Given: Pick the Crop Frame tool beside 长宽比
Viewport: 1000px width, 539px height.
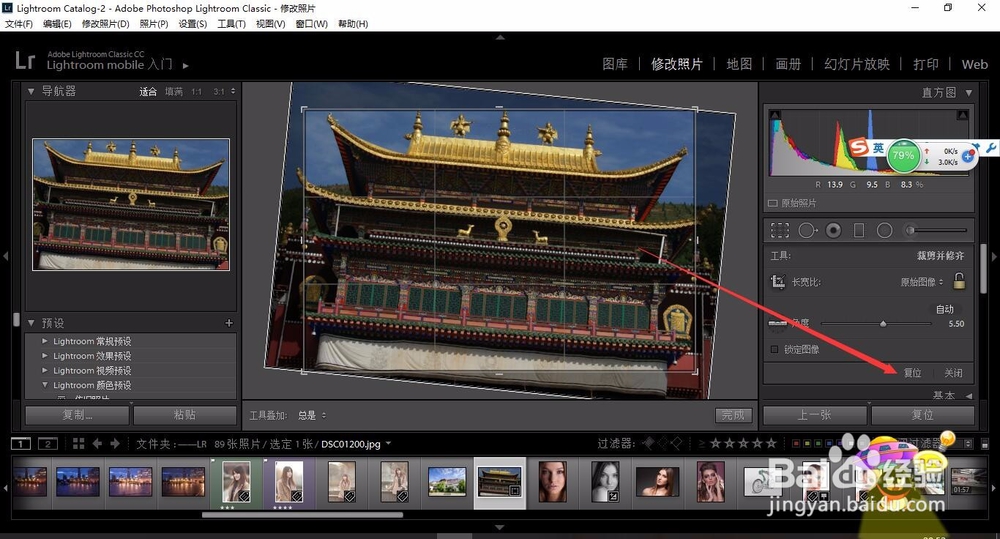Looking at the screenshot, I should (777, 281).
